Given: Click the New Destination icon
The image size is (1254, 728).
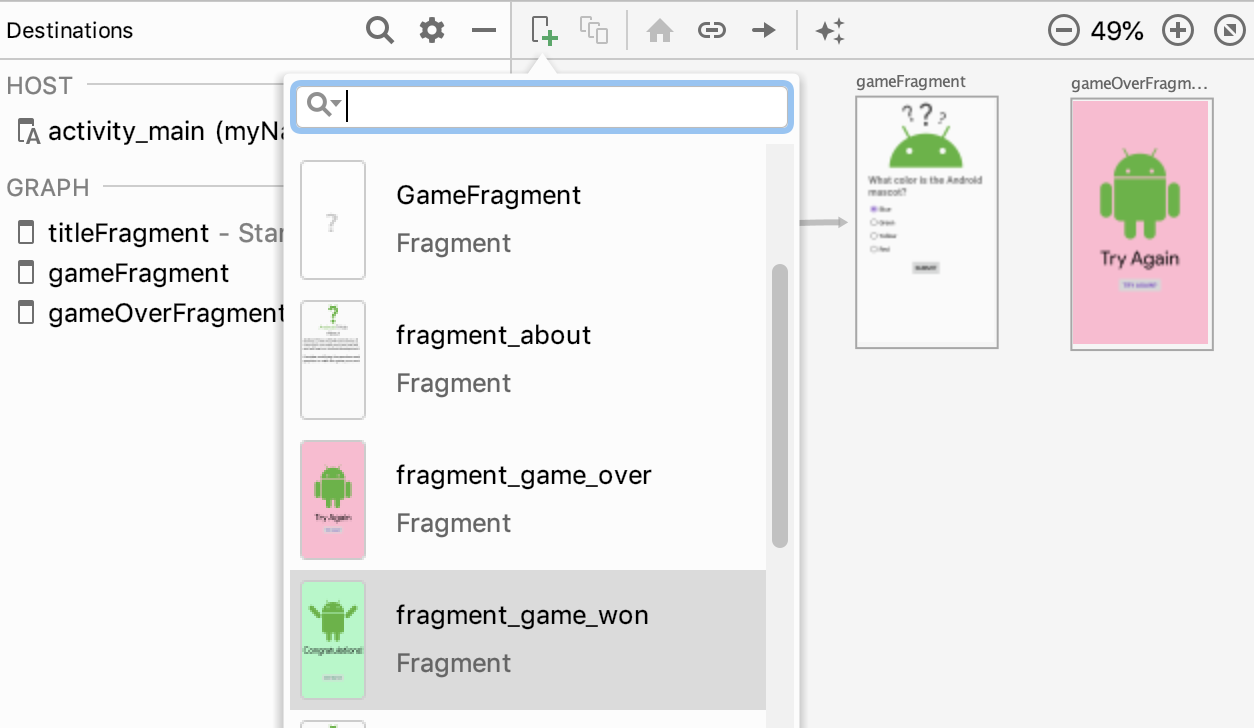Looking at the screenshot, I should coord(544,30).
